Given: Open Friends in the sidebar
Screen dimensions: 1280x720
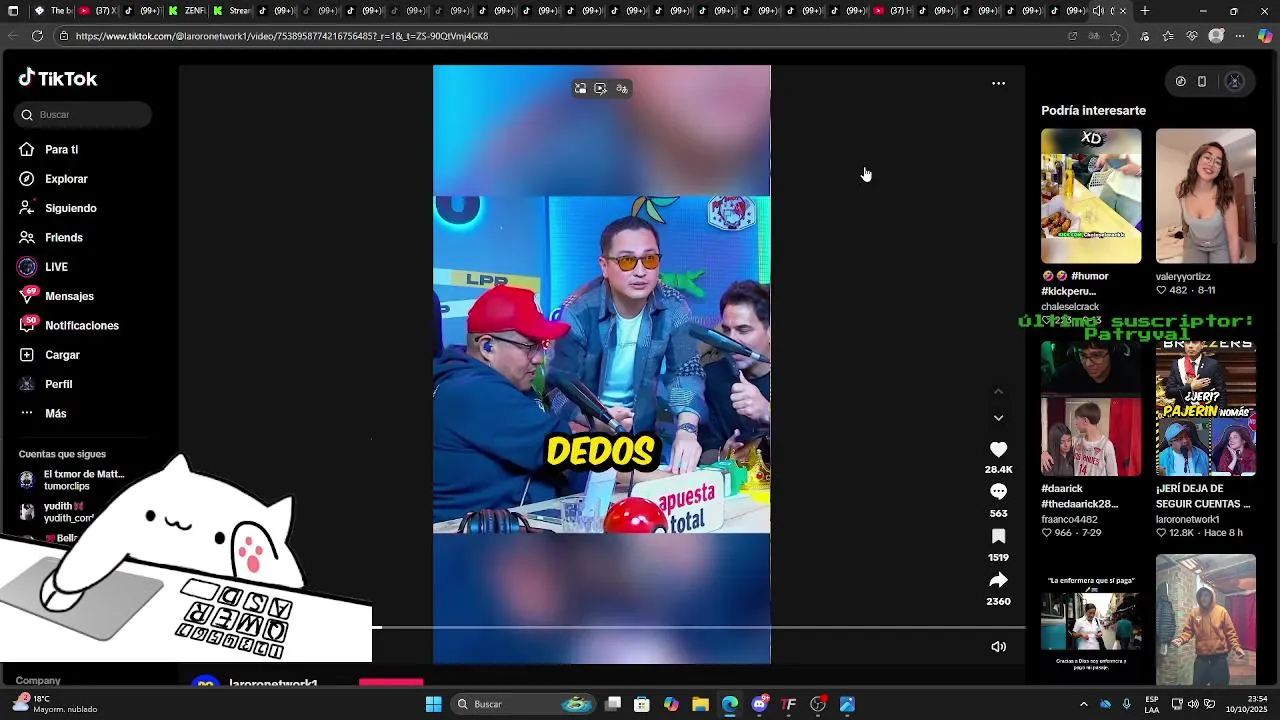Looking at the screenshot, I should (63, 238).
